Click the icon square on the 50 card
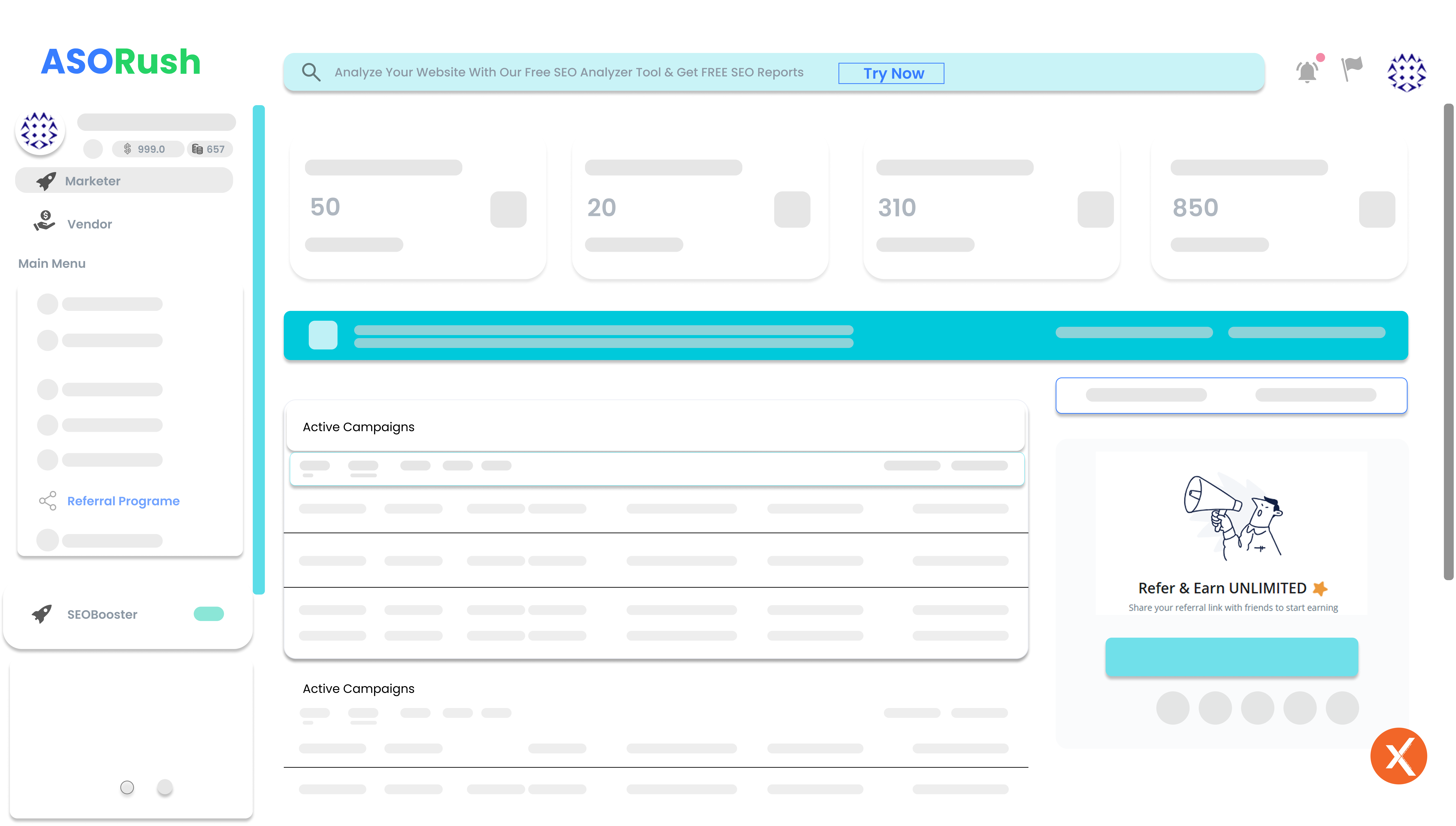This screenshot has height=826, width=1456. [x=508, y=209]
